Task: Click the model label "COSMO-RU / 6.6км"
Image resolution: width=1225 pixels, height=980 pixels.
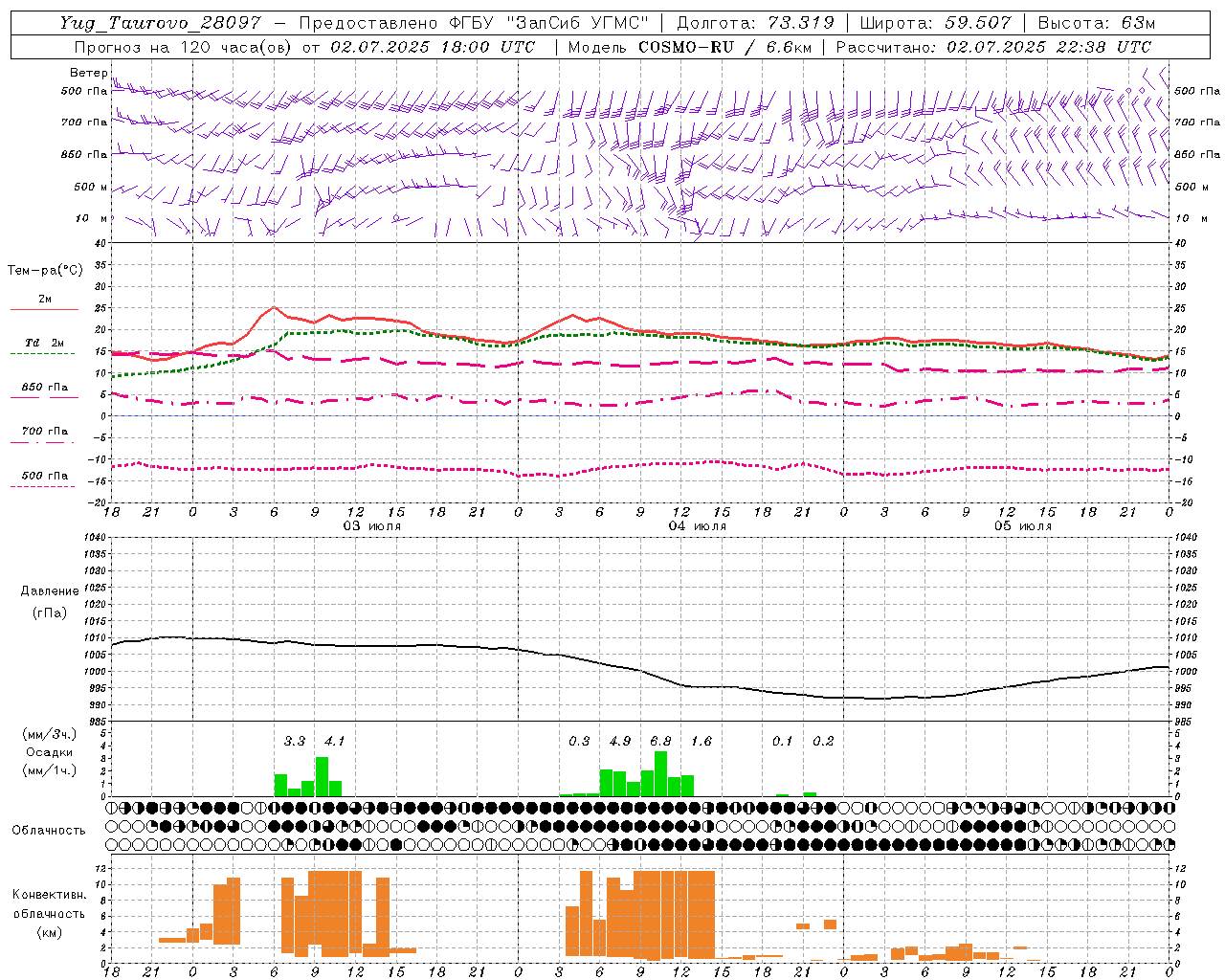Action: 725,47
